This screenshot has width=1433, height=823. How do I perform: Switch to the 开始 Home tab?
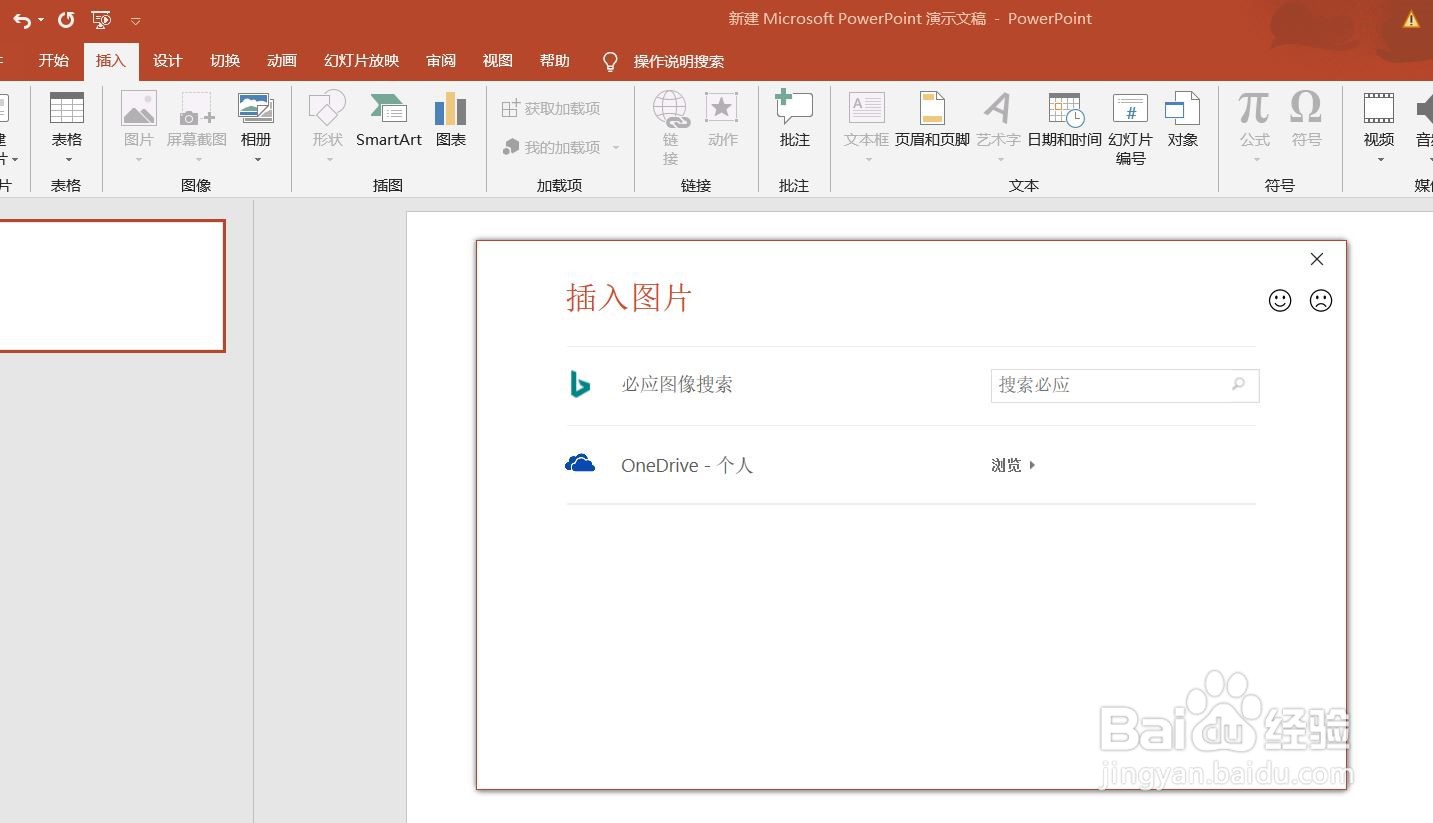point(54,61)
